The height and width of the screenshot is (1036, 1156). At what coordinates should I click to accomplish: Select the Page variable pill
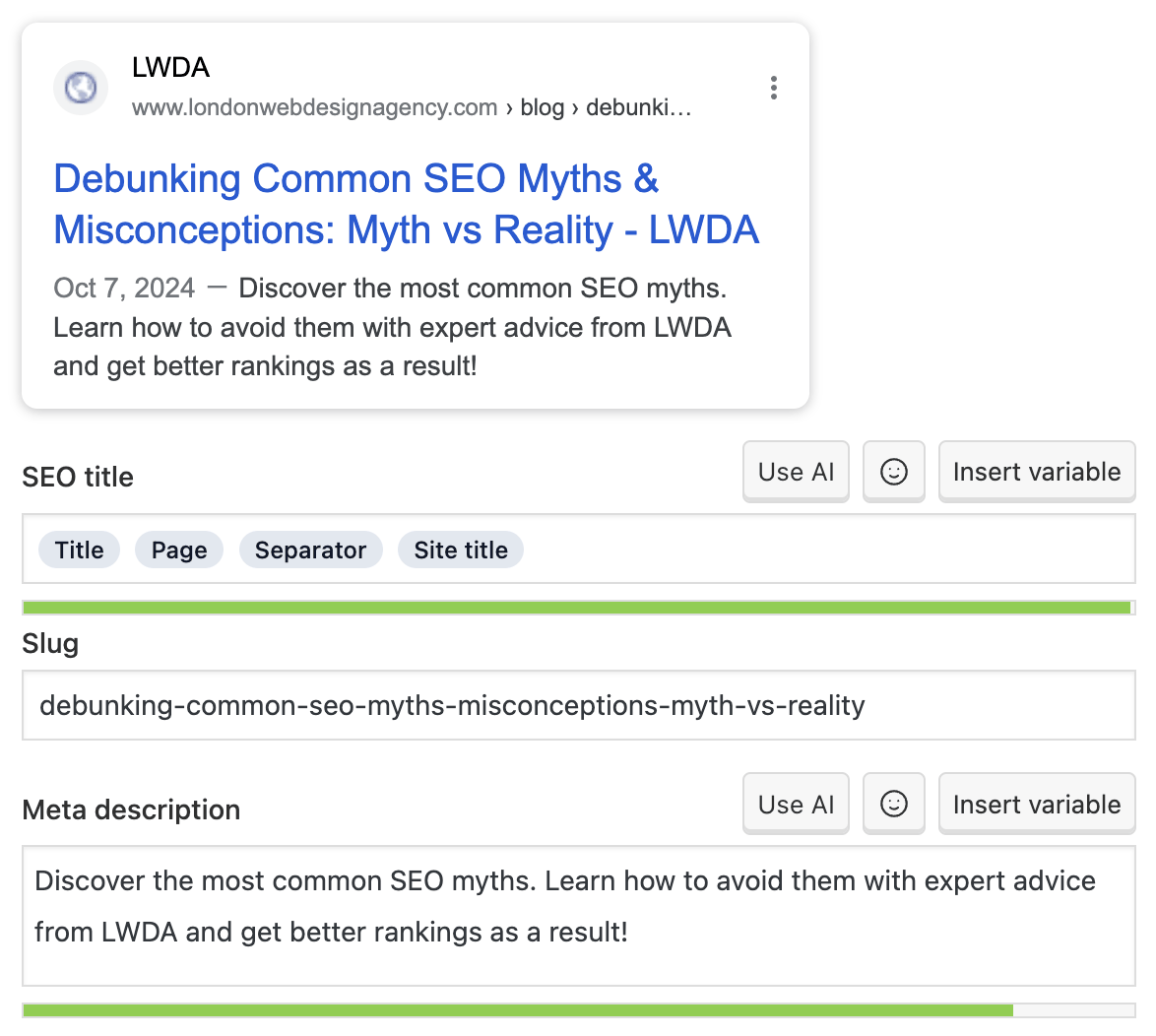[x=178, y=550]
